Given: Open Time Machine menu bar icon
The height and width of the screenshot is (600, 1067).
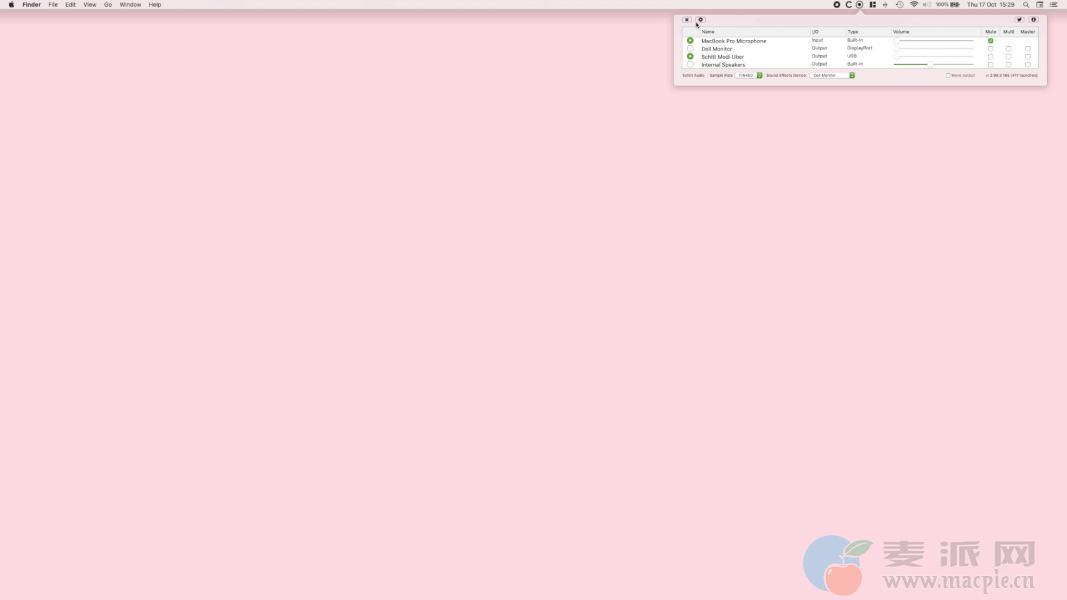Looking at the screenshot, I should coord(899,5).
